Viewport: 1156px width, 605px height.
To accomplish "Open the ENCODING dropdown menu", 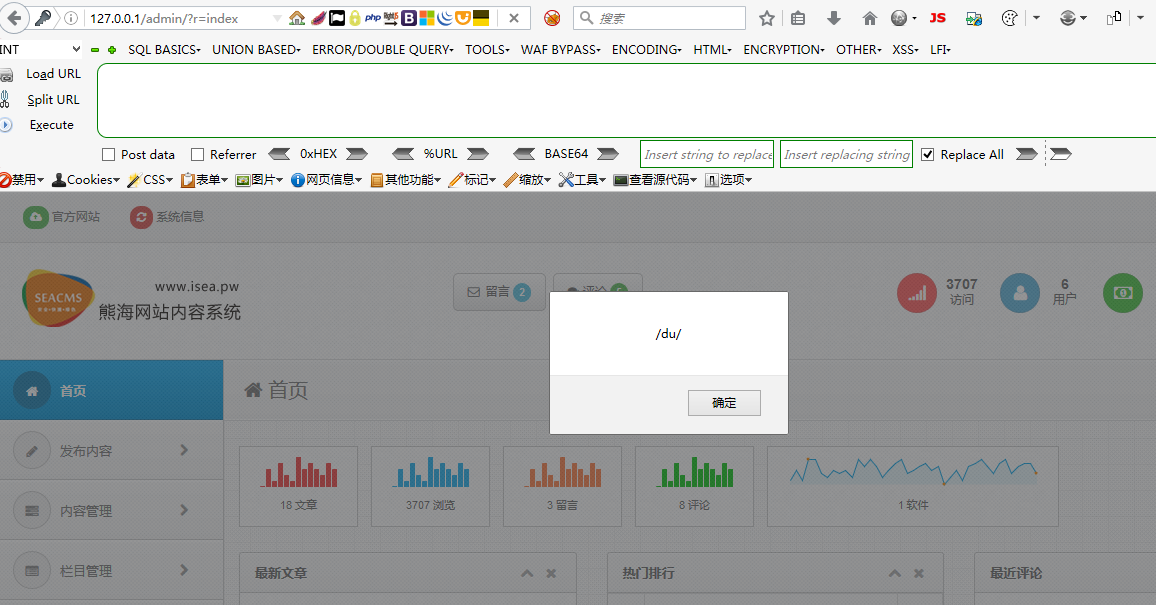I will tap(647, 49).
